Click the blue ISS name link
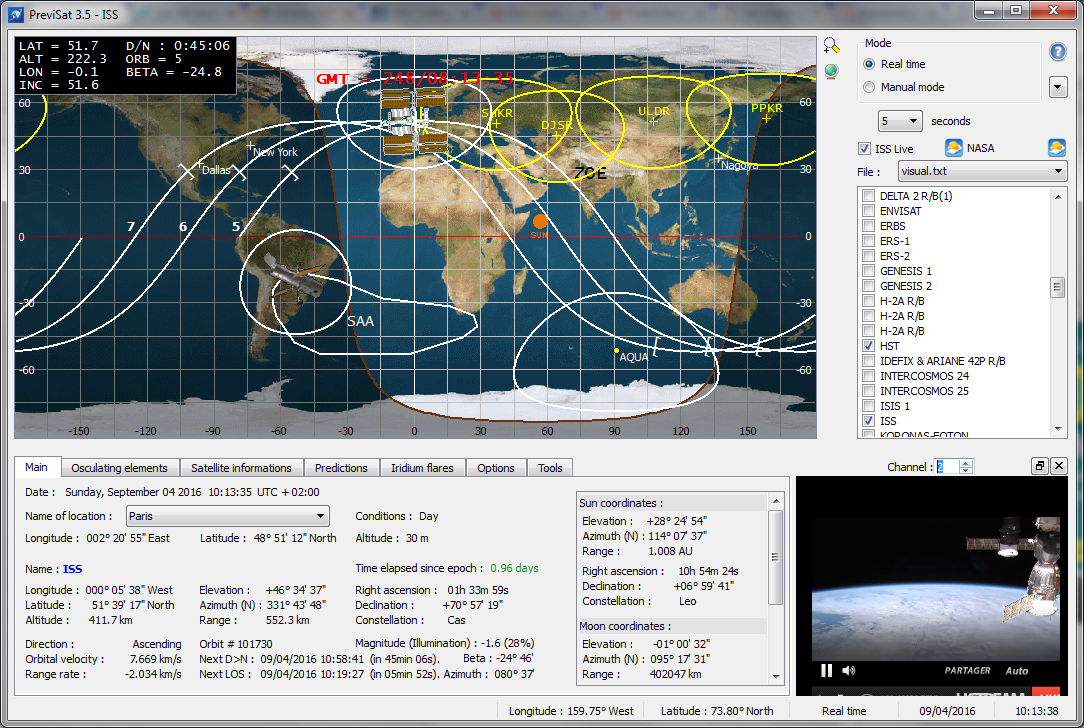The width and height of the screenshot is (1084, 728). (x=73, y=569)
